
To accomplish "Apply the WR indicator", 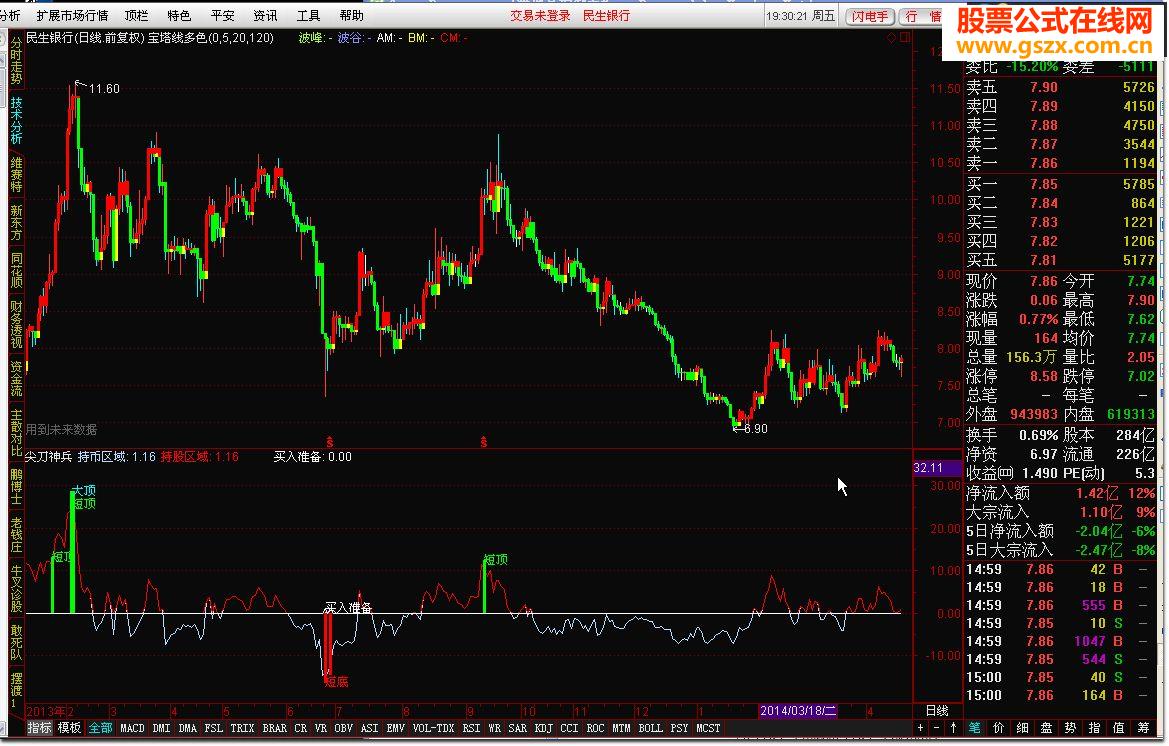I will click(494, 727).
